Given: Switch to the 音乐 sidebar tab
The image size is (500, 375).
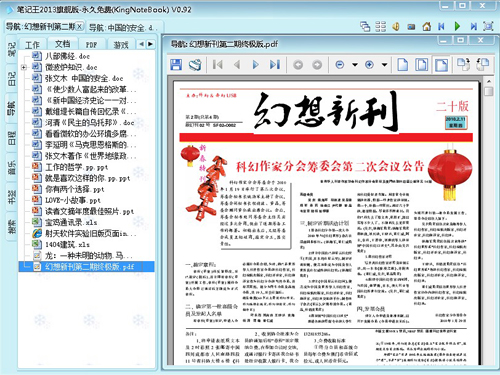Looking at the screenshot, I should pyautogui.click(x=11, y=168).
